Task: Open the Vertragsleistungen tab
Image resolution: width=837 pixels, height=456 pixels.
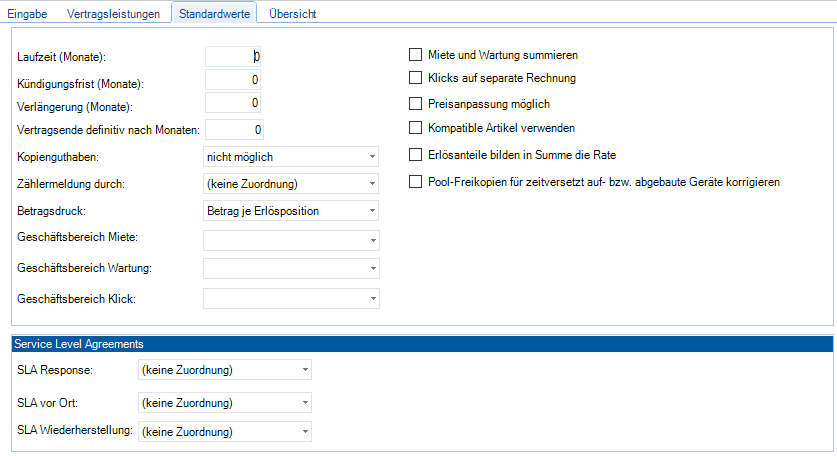Action: tap(112, 13)
